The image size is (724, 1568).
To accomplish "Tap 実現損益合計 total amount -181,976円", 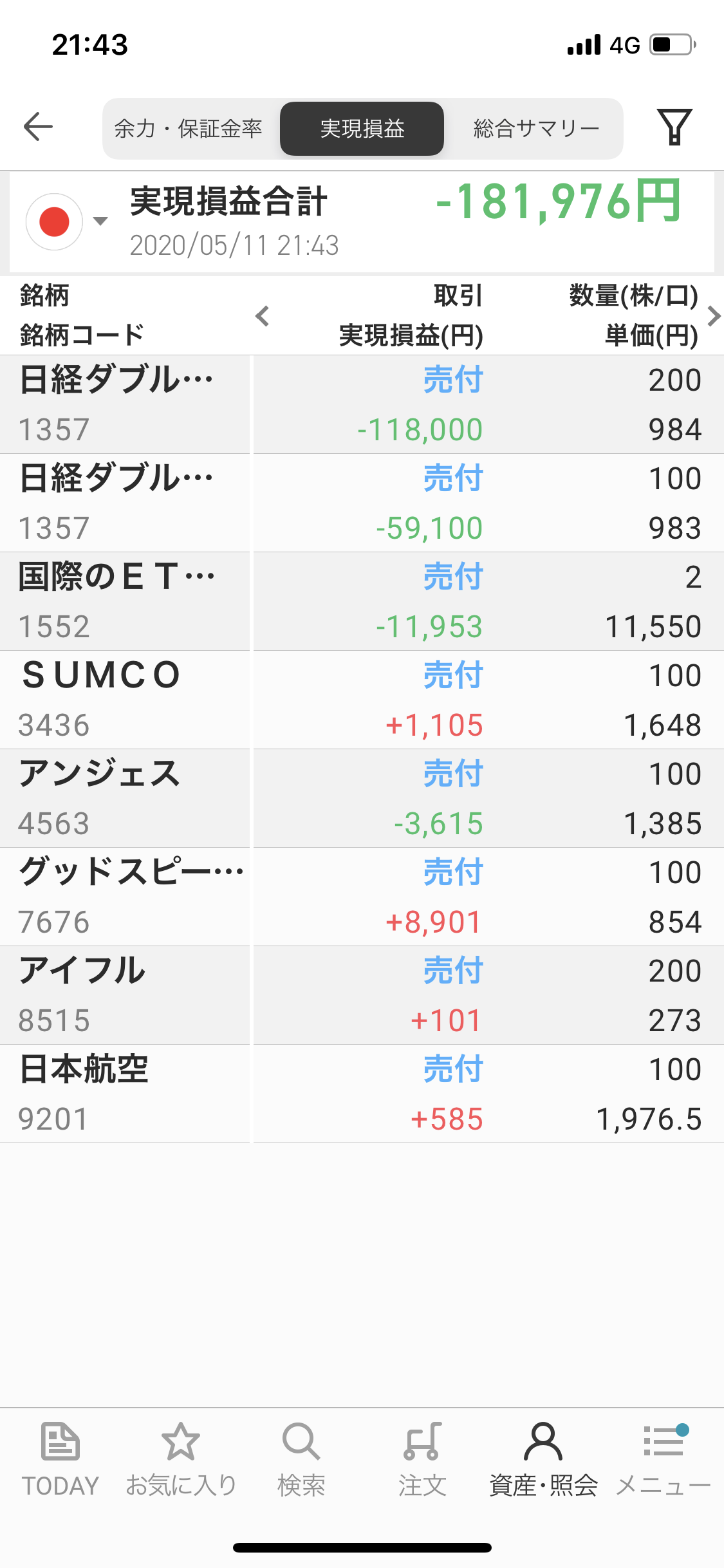I will tap(557, 201).
